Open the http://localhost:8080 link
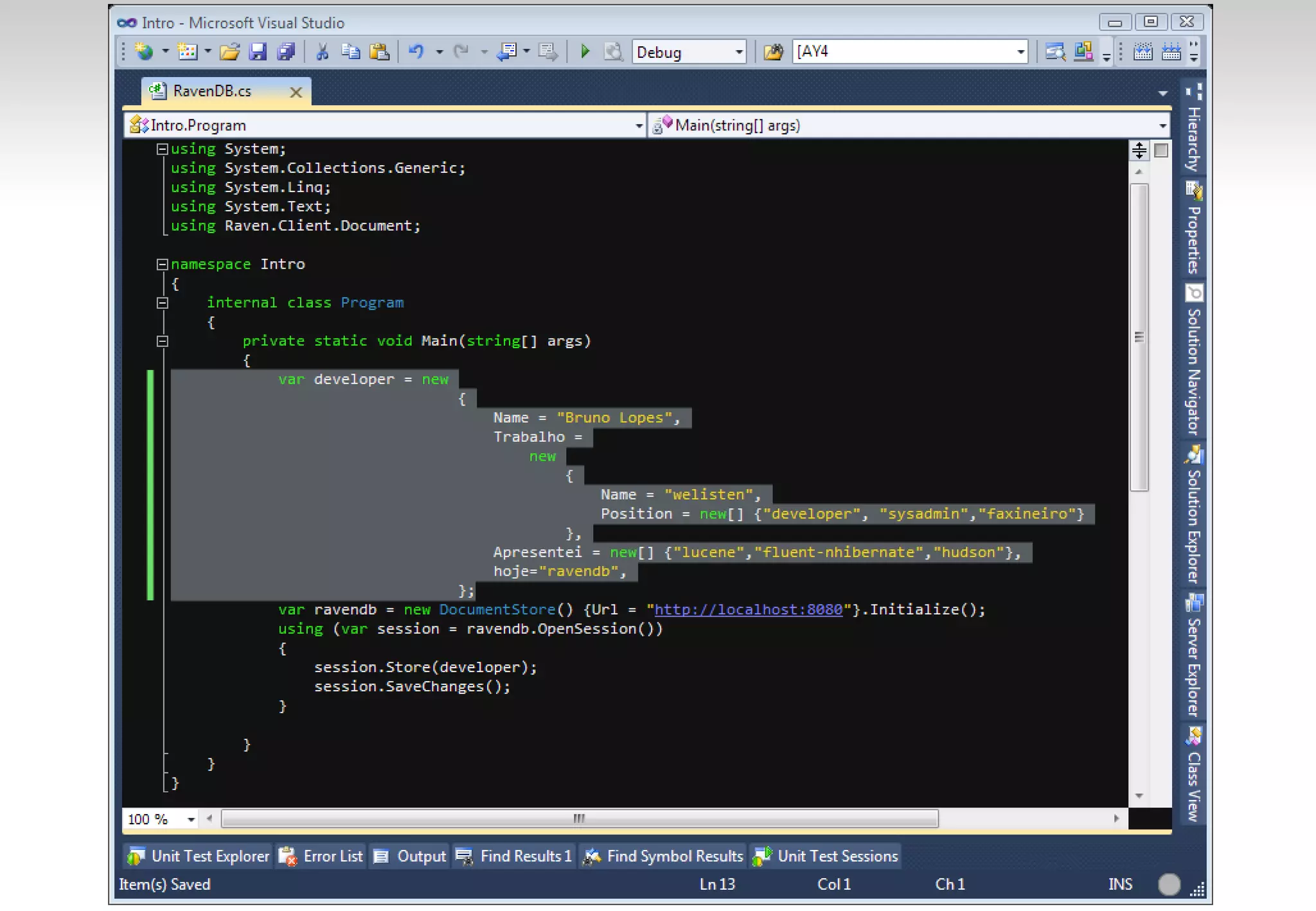The width and height of the screenshot is (1316, 911). (x=748, y=610)
